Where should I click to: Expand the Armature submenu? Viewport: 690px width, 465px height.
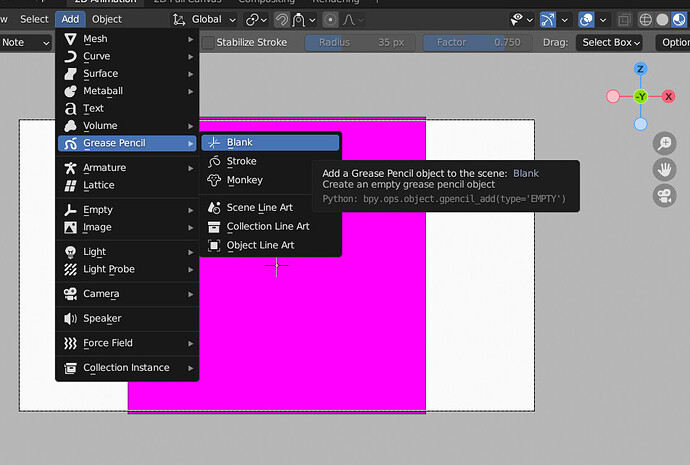(127, 168)
